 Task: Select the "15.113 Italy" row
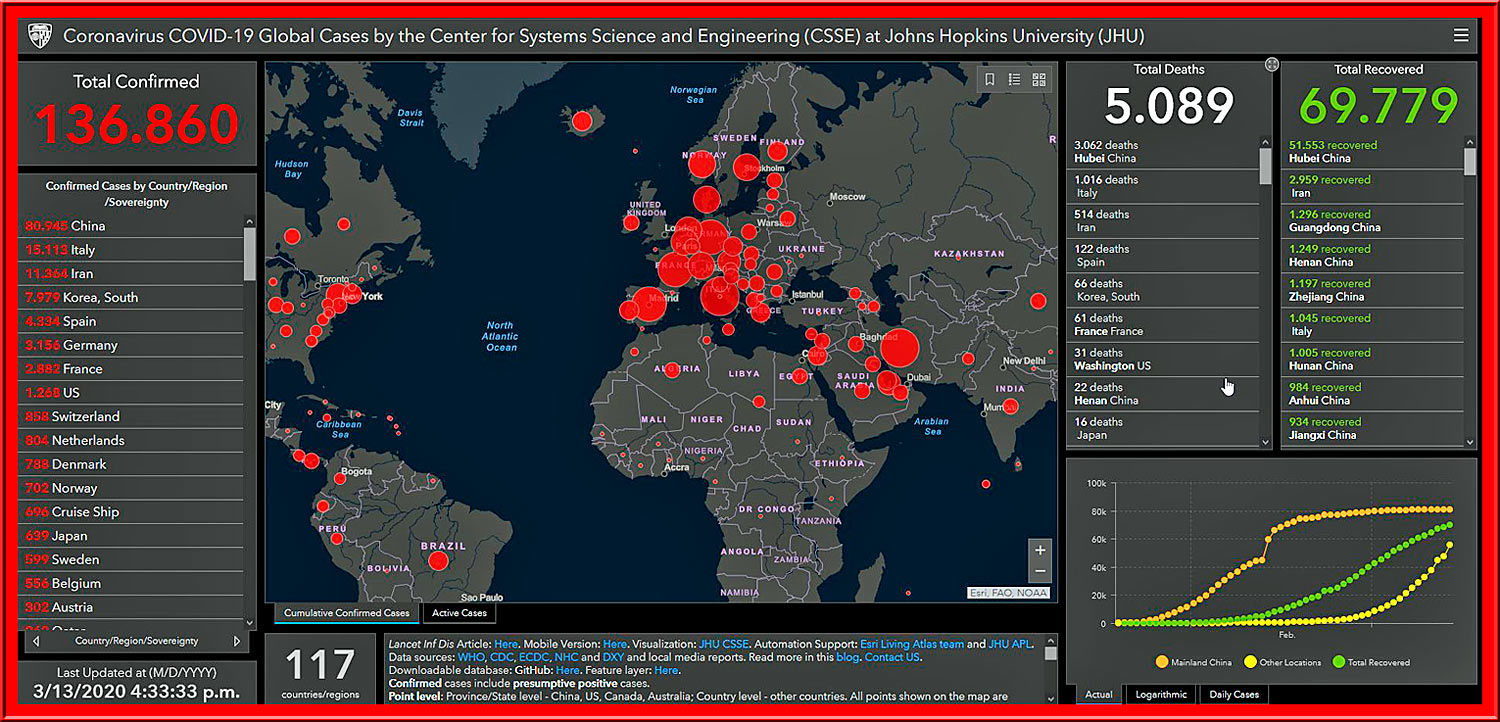tap(131, 250)
